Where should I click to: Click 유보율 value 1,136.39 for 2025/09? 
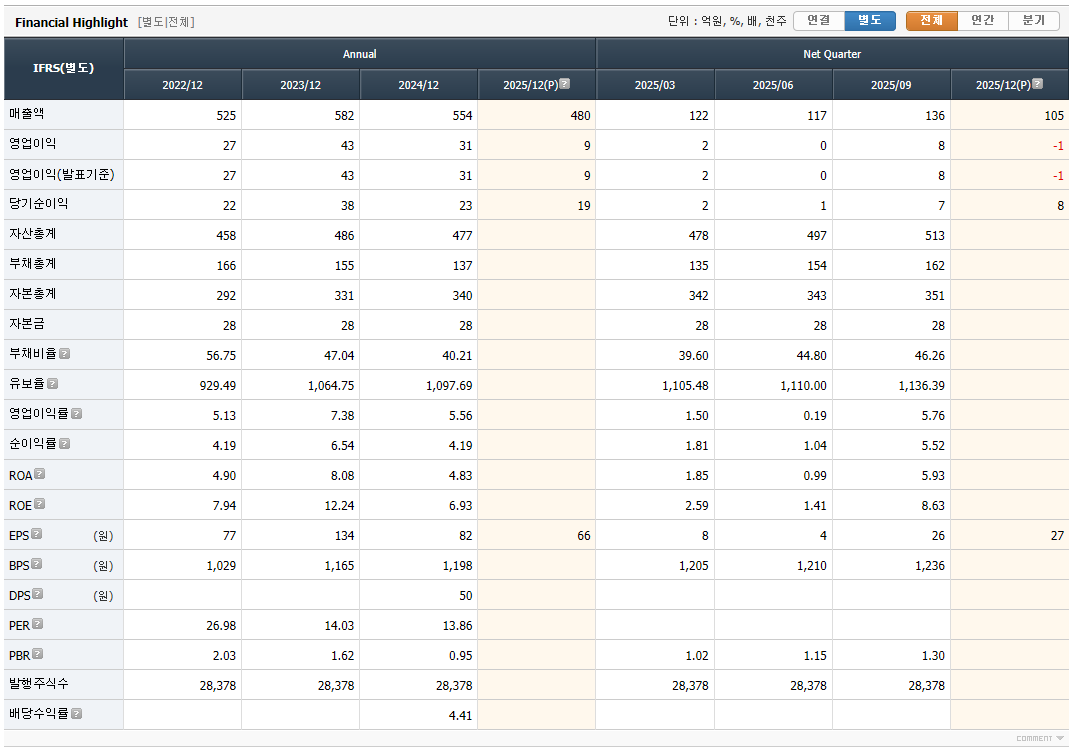click(x=921, y=385)
